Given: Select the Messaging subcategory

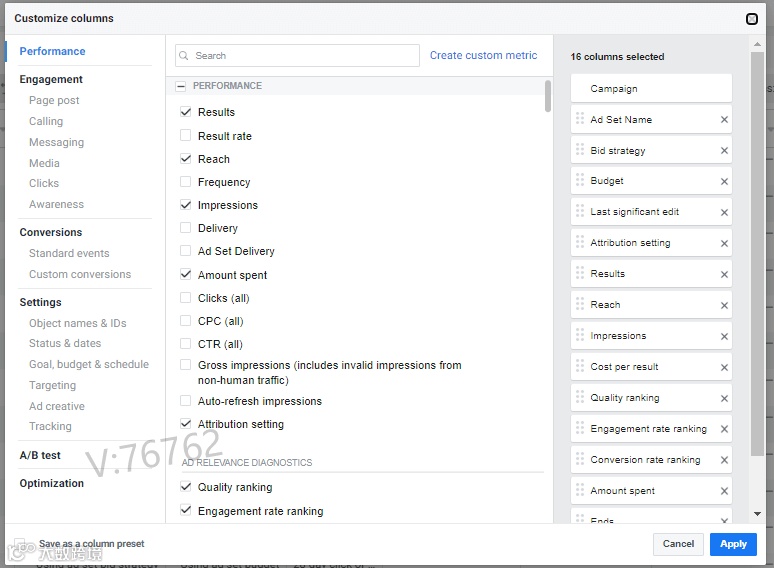Looking at the screenshot, I should 56,142.
